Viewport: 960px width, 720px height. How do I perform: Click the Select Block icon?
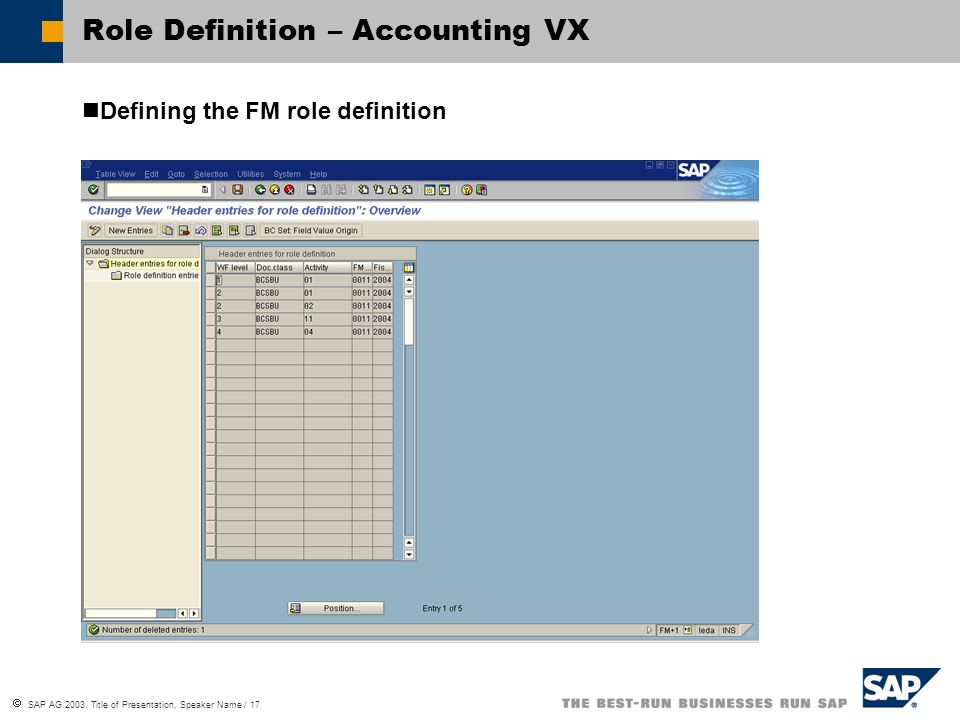tap(233, 230)
